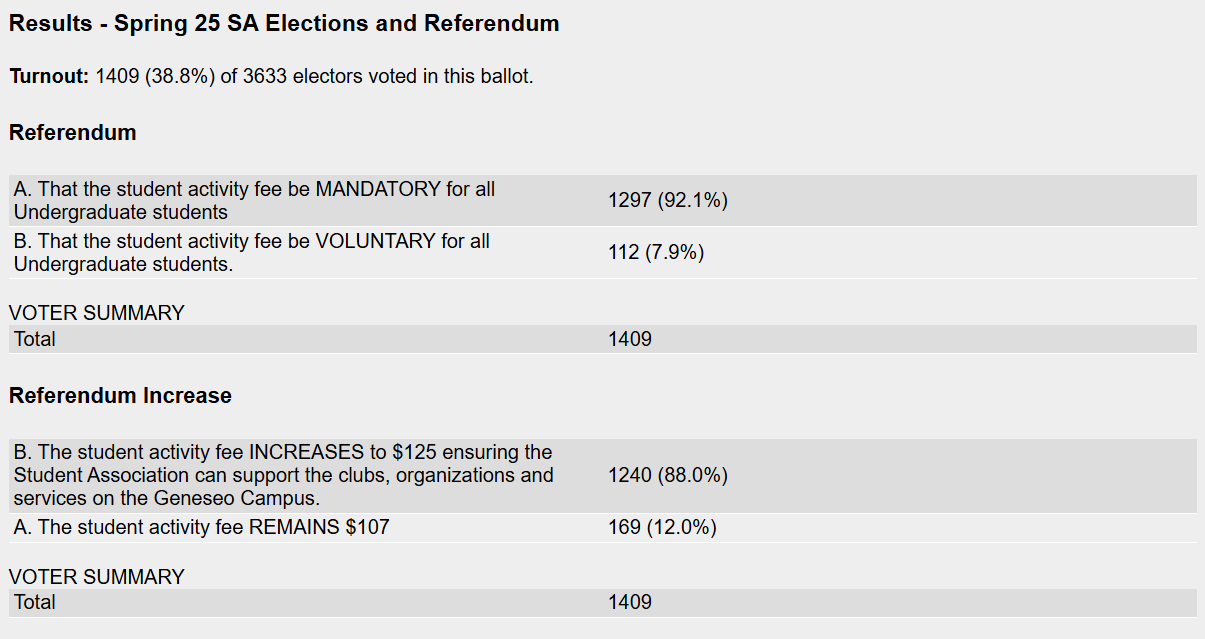The image size is (1205, 639).
Task: Click the 1409 total under Referendum Increase
Action: point(630,602)
